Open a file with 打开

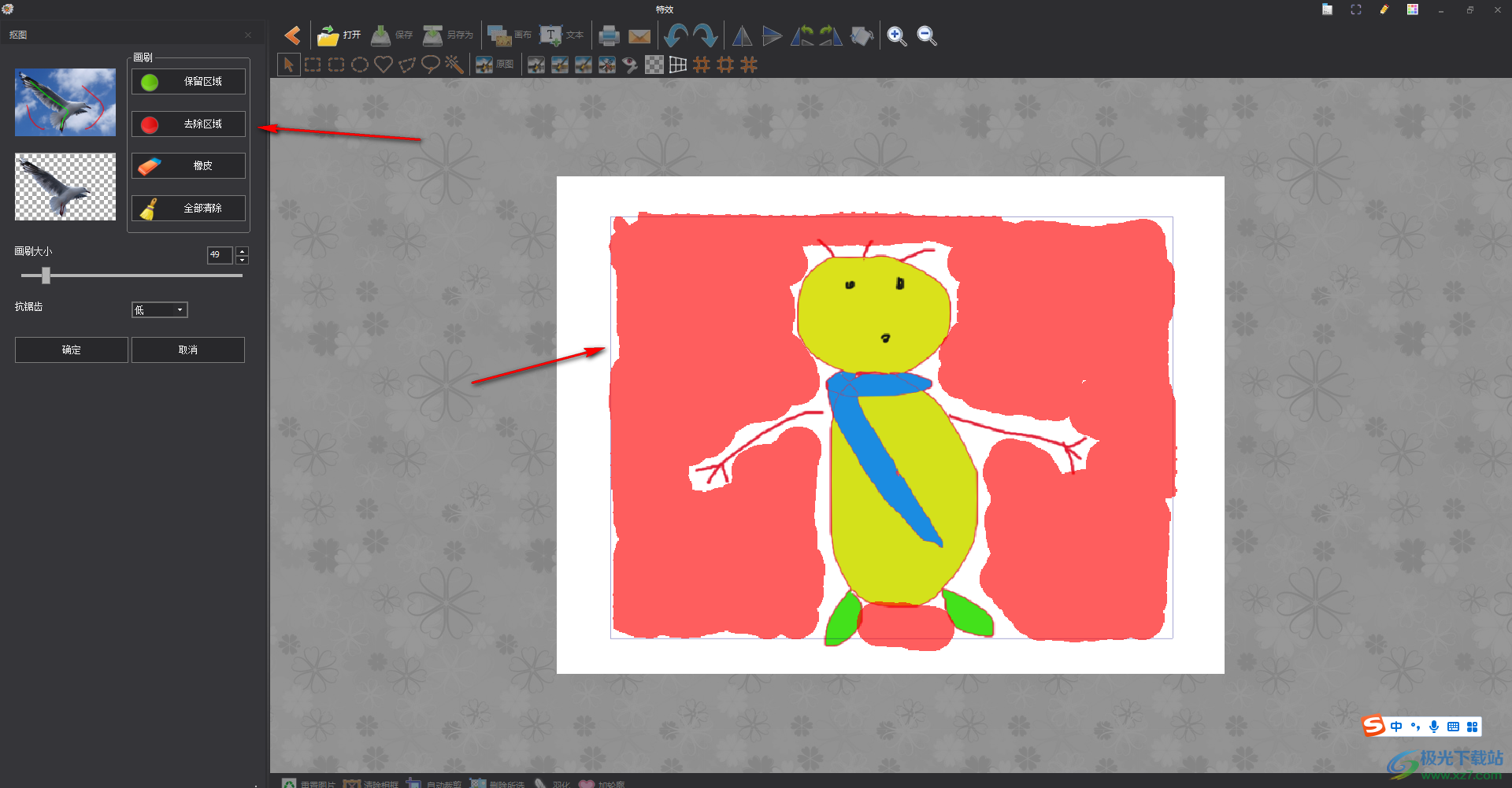tap(339, 35)
